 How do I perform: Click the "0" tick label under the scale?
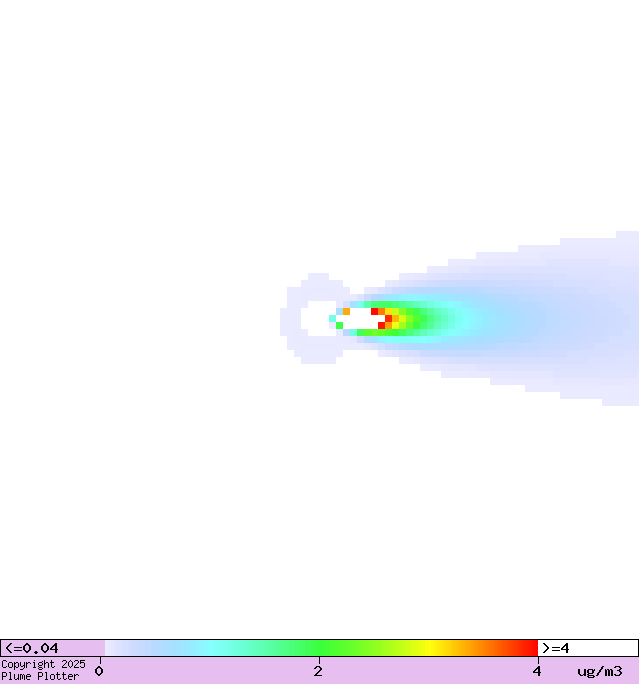tap(99, 671)
